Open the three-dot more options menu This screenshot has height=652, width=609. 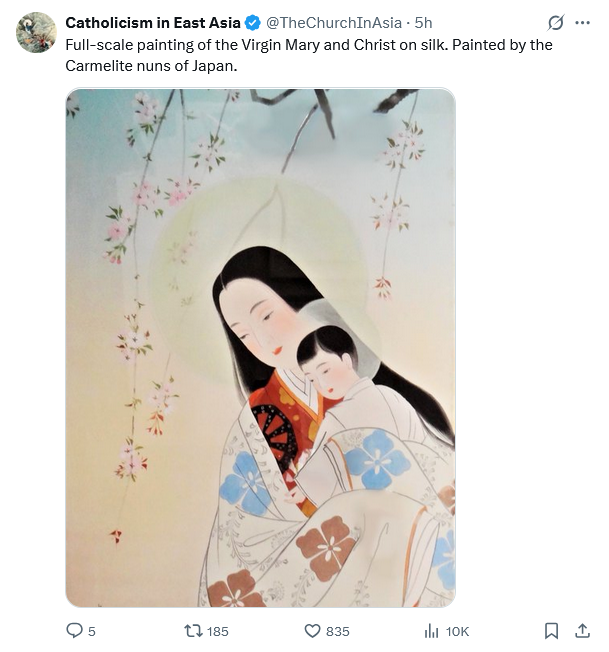[582, 23]
